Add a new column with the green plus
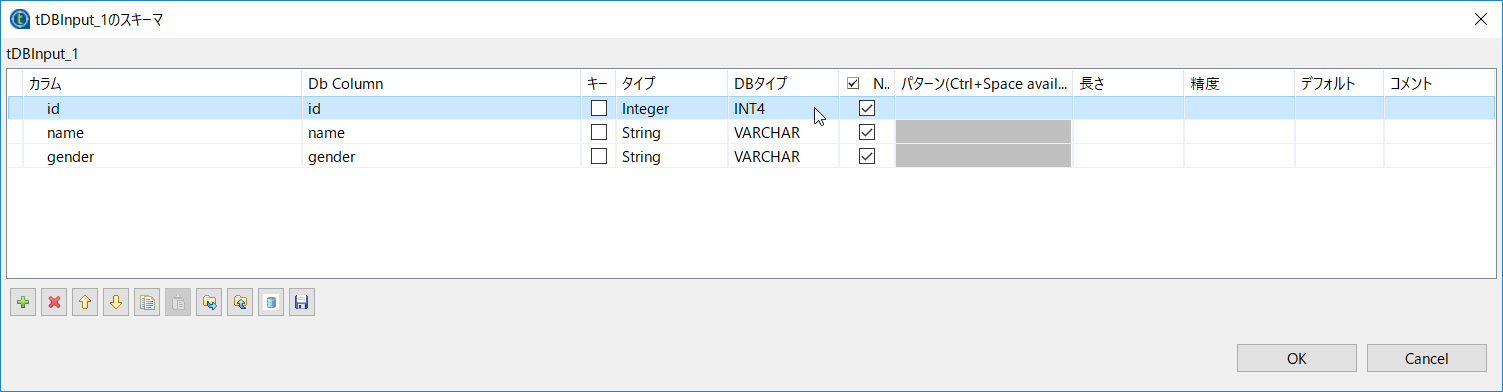The height and width of the screenshot is (392, 1503). pos(23,302)
